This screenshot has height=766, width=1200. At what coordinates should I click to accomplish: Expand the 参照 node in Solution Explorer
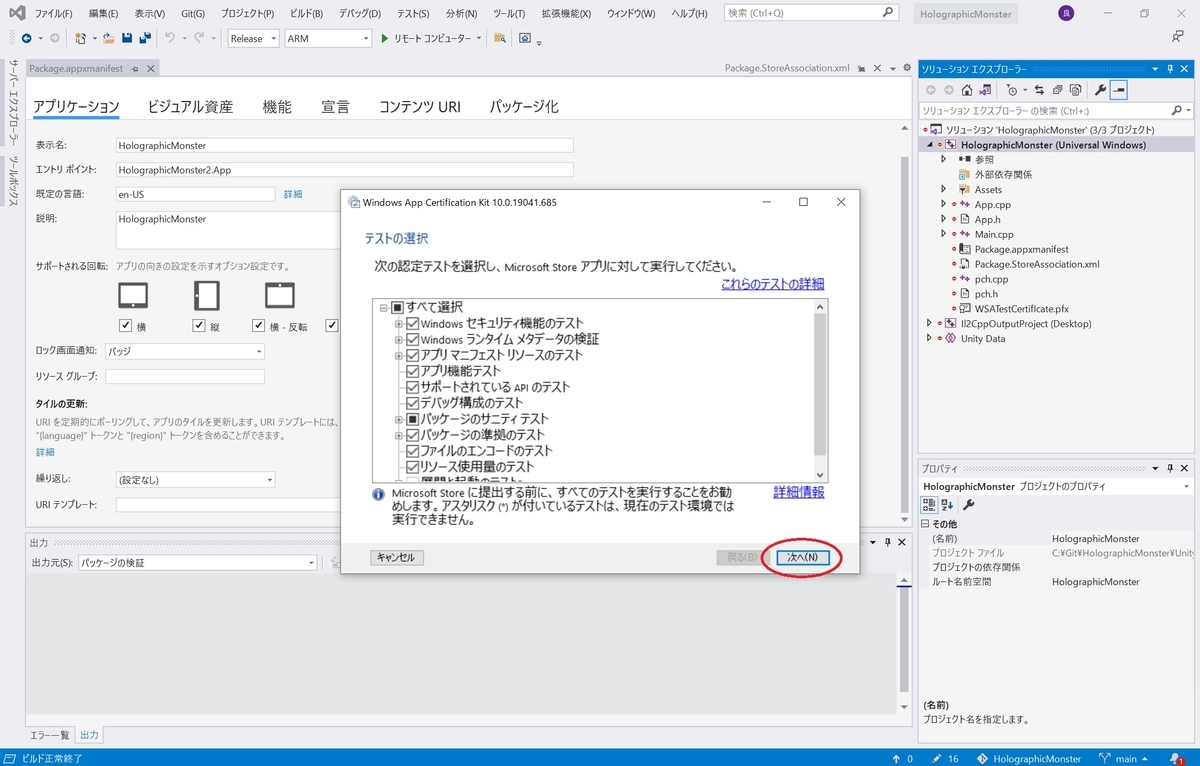coord(943,159)
